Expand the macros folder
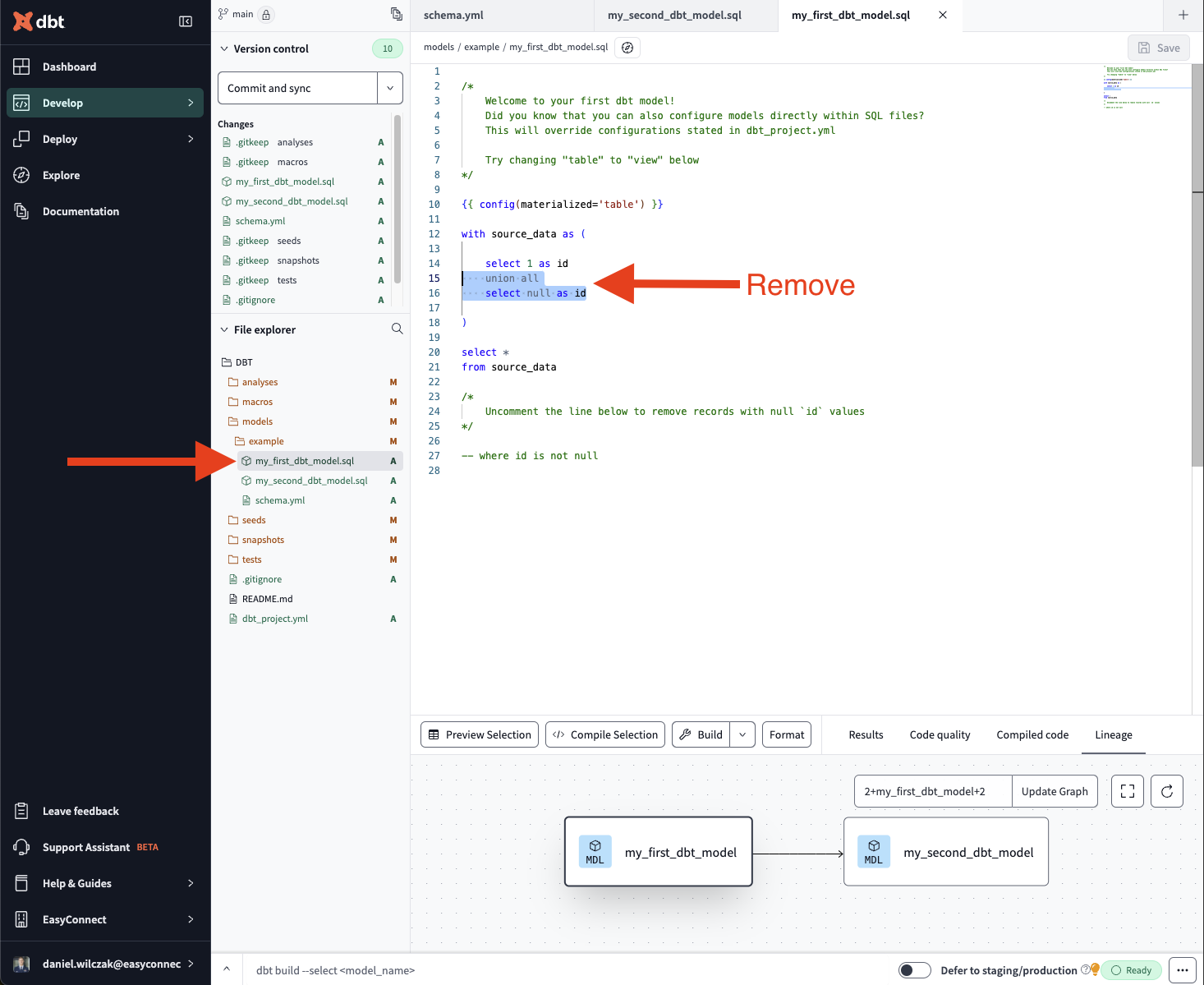1204x985 pixels. pyautogui.click(x=250, y=402)
